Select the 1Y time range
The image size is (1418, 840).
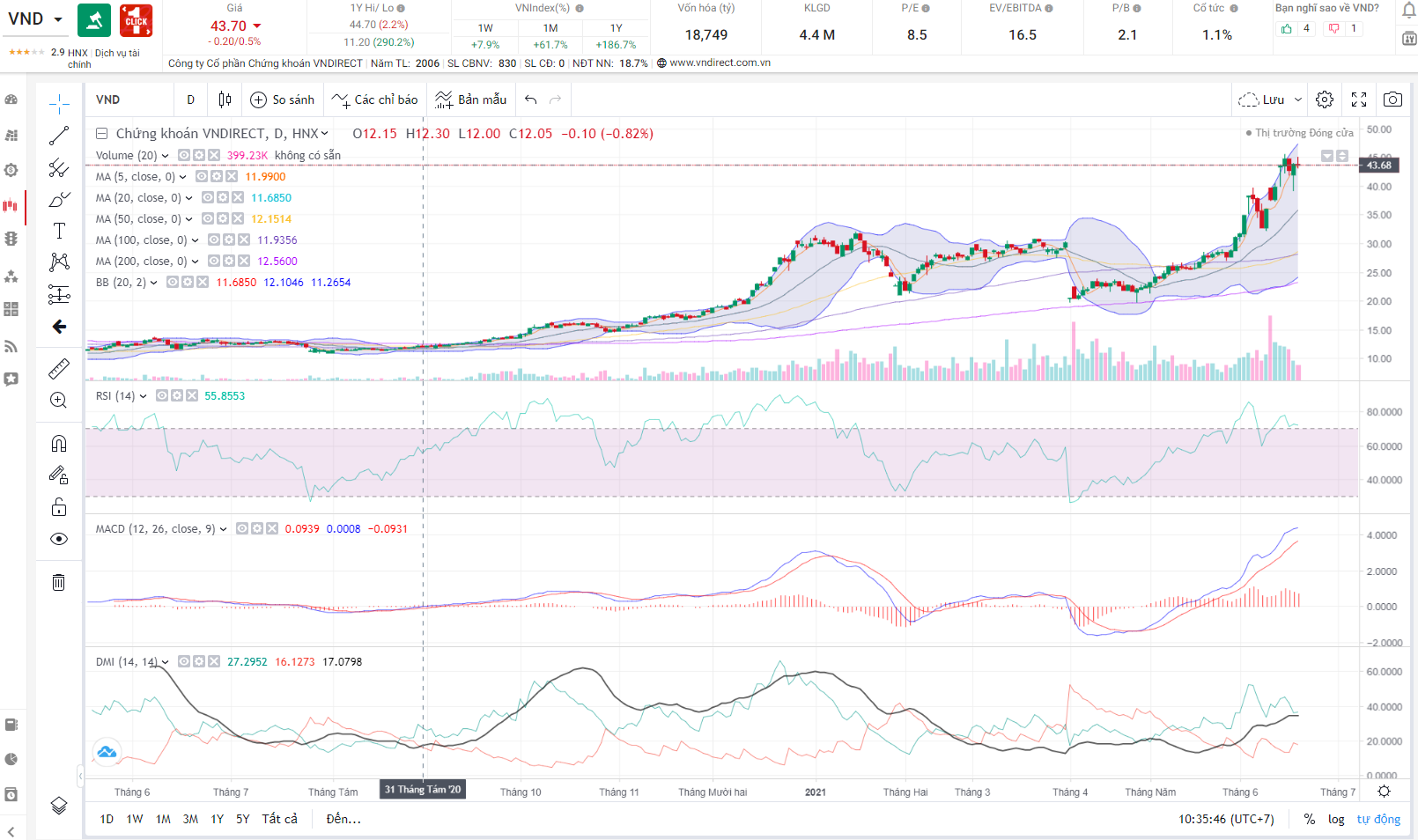pyautogui.click(x=218, y=819)
